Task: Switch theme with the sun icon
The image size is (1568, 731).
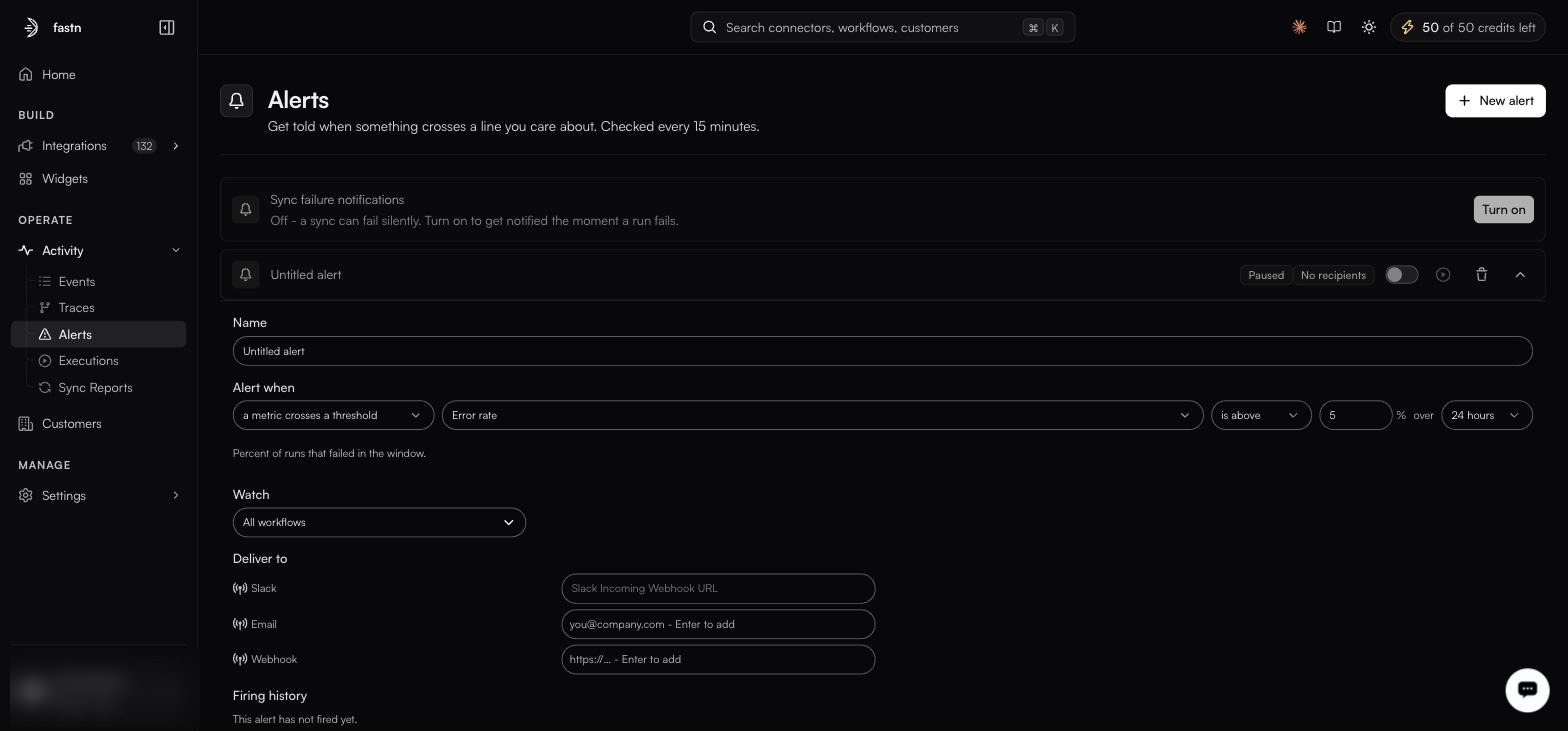Action: 1369,27
